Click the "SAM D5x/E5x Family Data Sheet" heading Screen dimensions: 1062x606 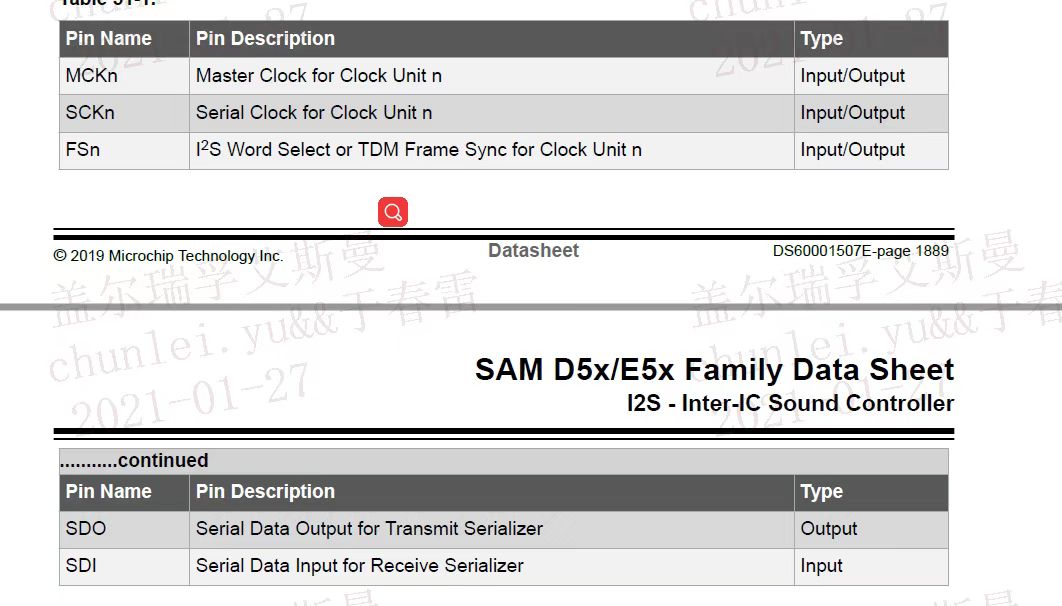(x=714, y=370)
